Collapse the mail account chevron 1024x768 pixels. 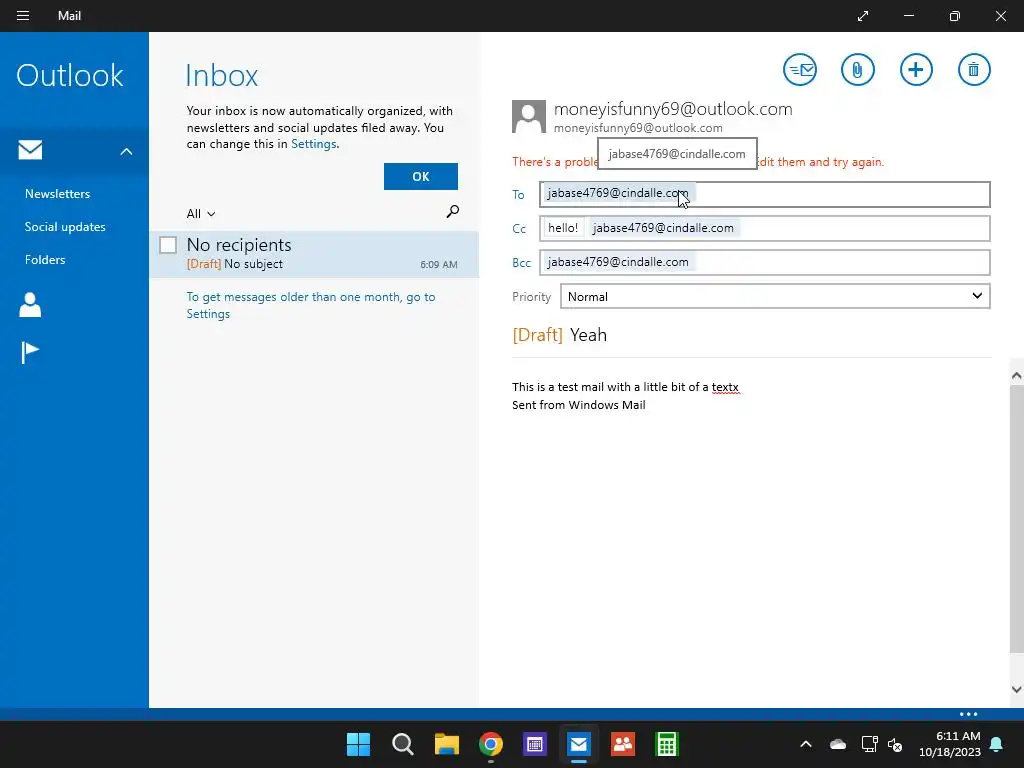click(x=126, y=152)
